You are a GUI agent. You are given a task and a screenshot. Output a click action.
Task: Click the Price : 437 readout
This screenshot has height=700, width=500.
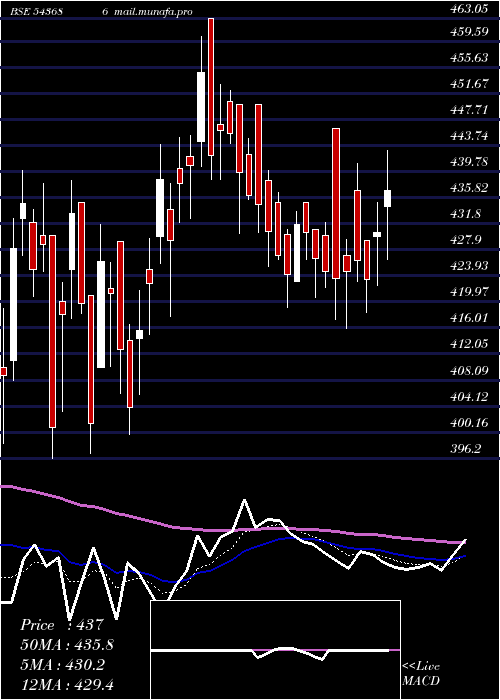[x=62, y=625]
